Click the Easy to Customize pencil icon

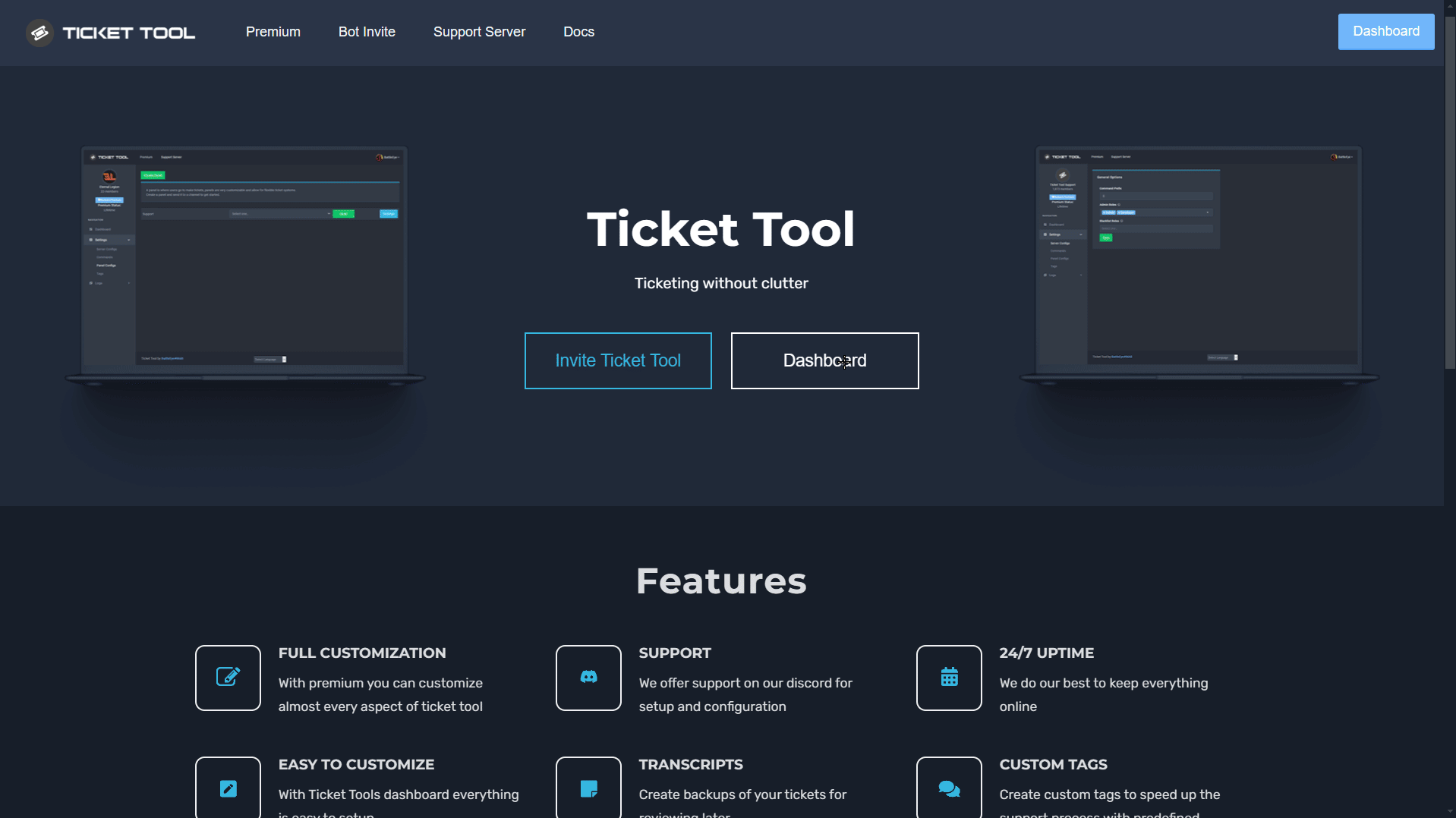pyautogui.click(x=228, y=788)
